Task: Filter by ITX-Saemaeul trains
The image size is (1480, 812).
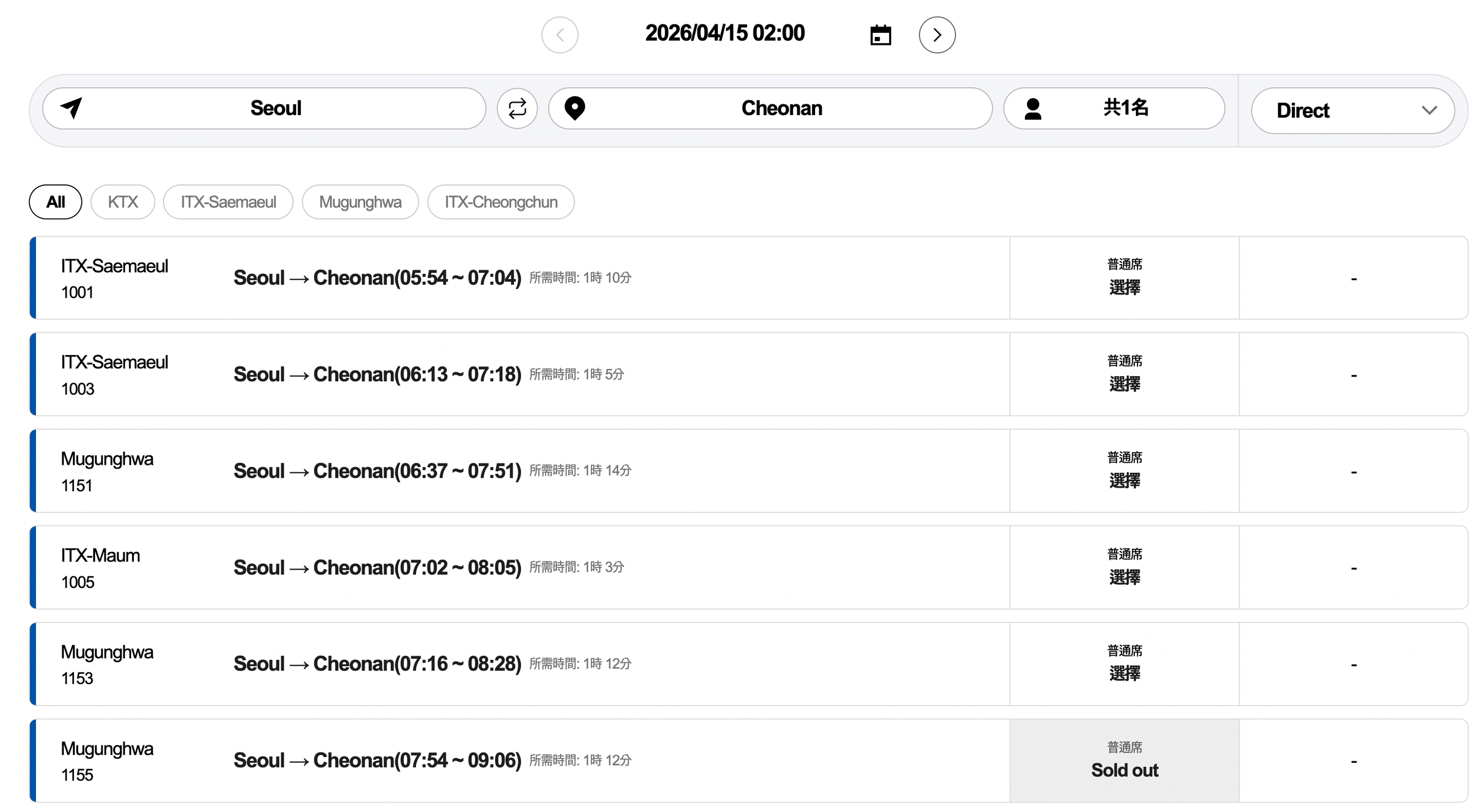Action: coord(228,202)
